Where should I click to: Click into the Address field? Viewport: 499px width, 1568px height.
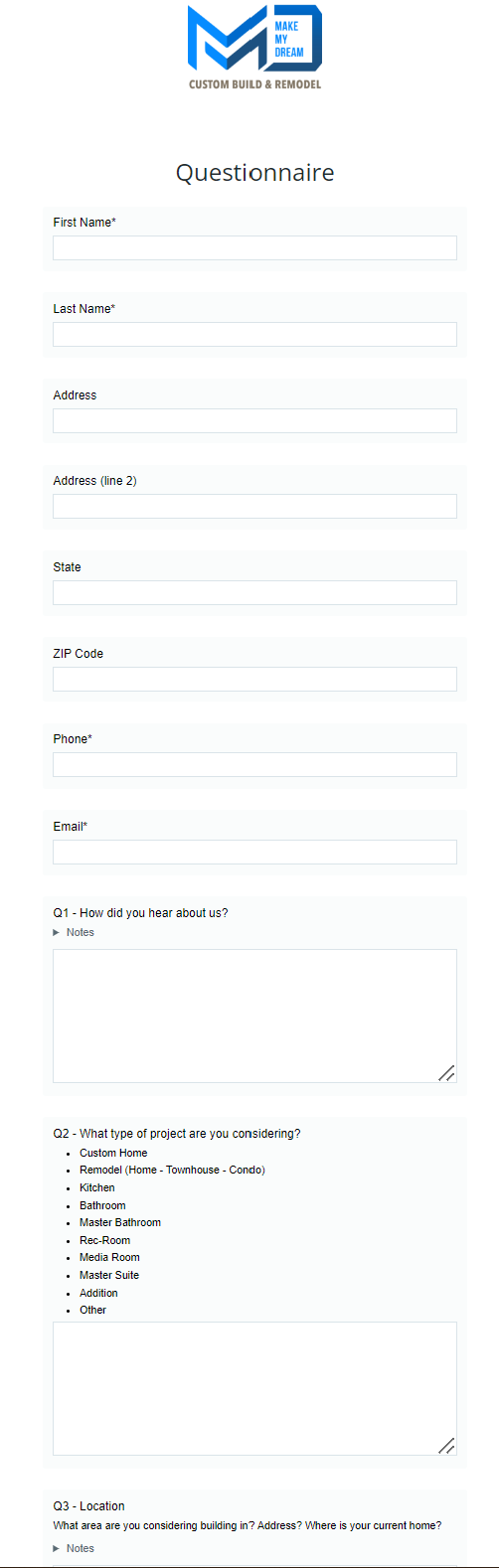point(254,420)
